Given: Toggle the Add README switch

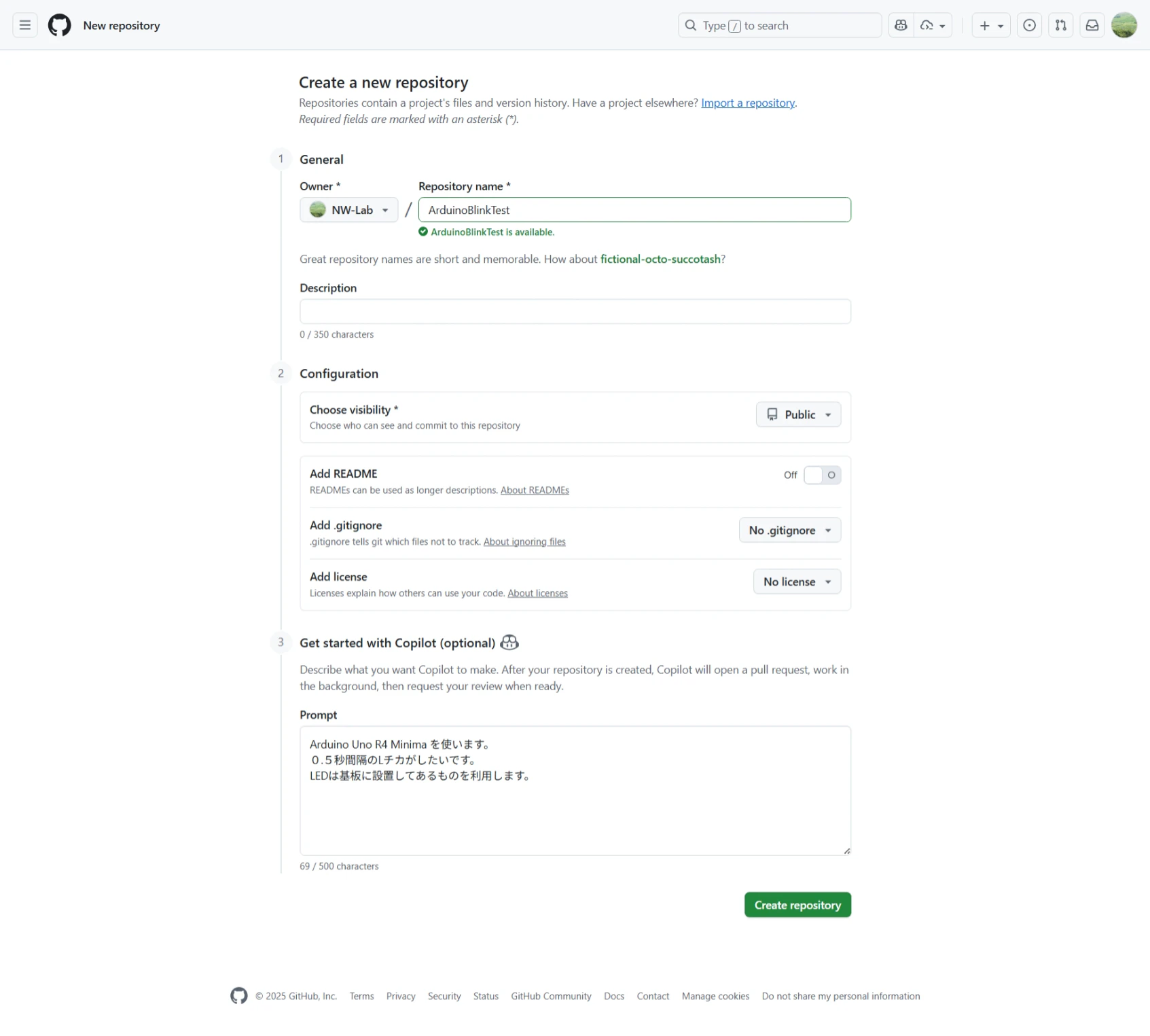Looking at the screenshot, I should 822,476.
